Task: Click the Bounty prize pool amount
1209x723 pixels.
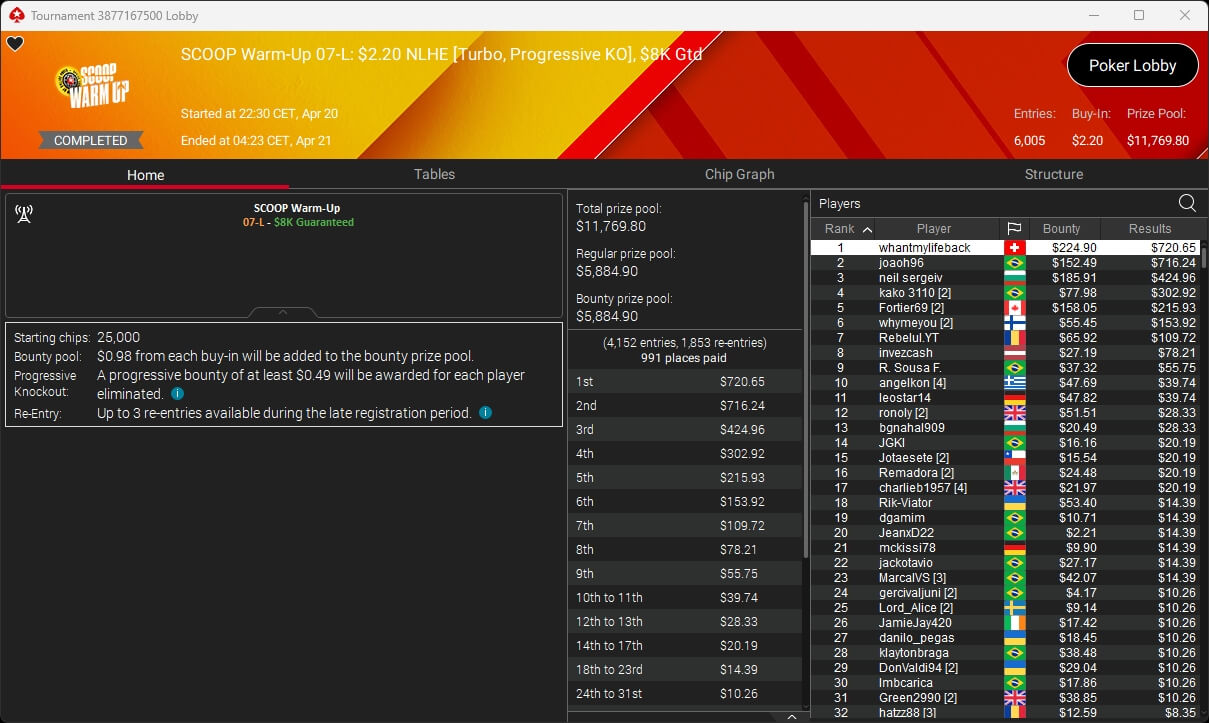Action: pos(609,316)
